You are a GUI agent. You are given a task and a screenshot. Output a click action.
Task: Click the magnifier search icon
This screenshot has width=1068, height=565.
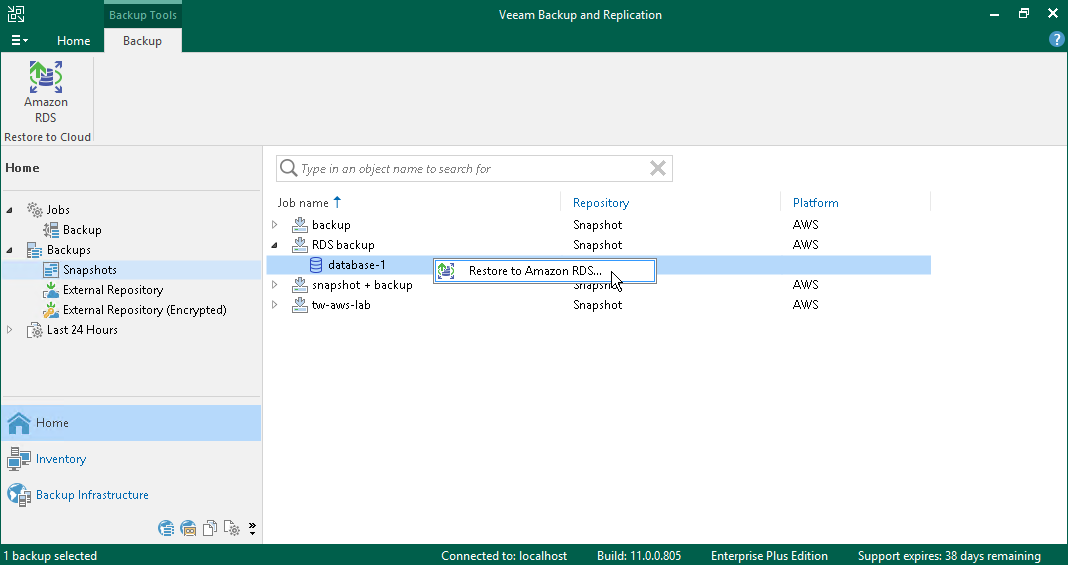[x=288, y=169]
